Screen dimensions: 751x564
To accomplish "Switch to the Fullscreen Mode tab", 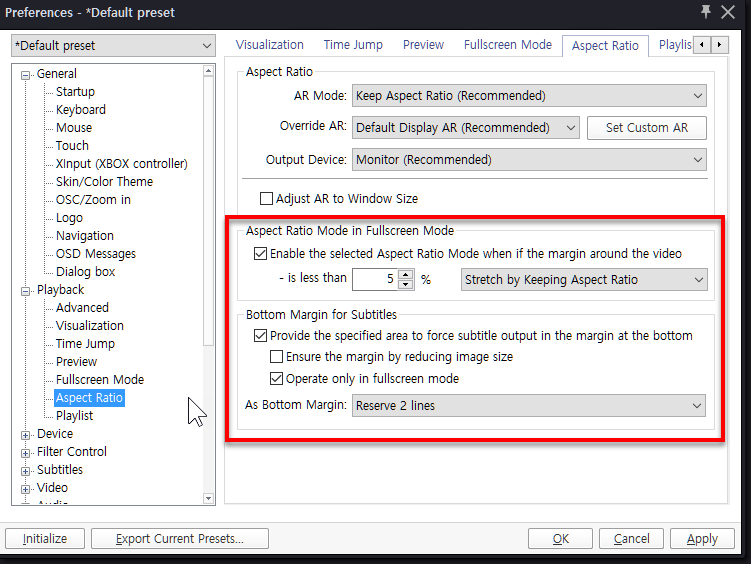I will (x=508, y=45).
